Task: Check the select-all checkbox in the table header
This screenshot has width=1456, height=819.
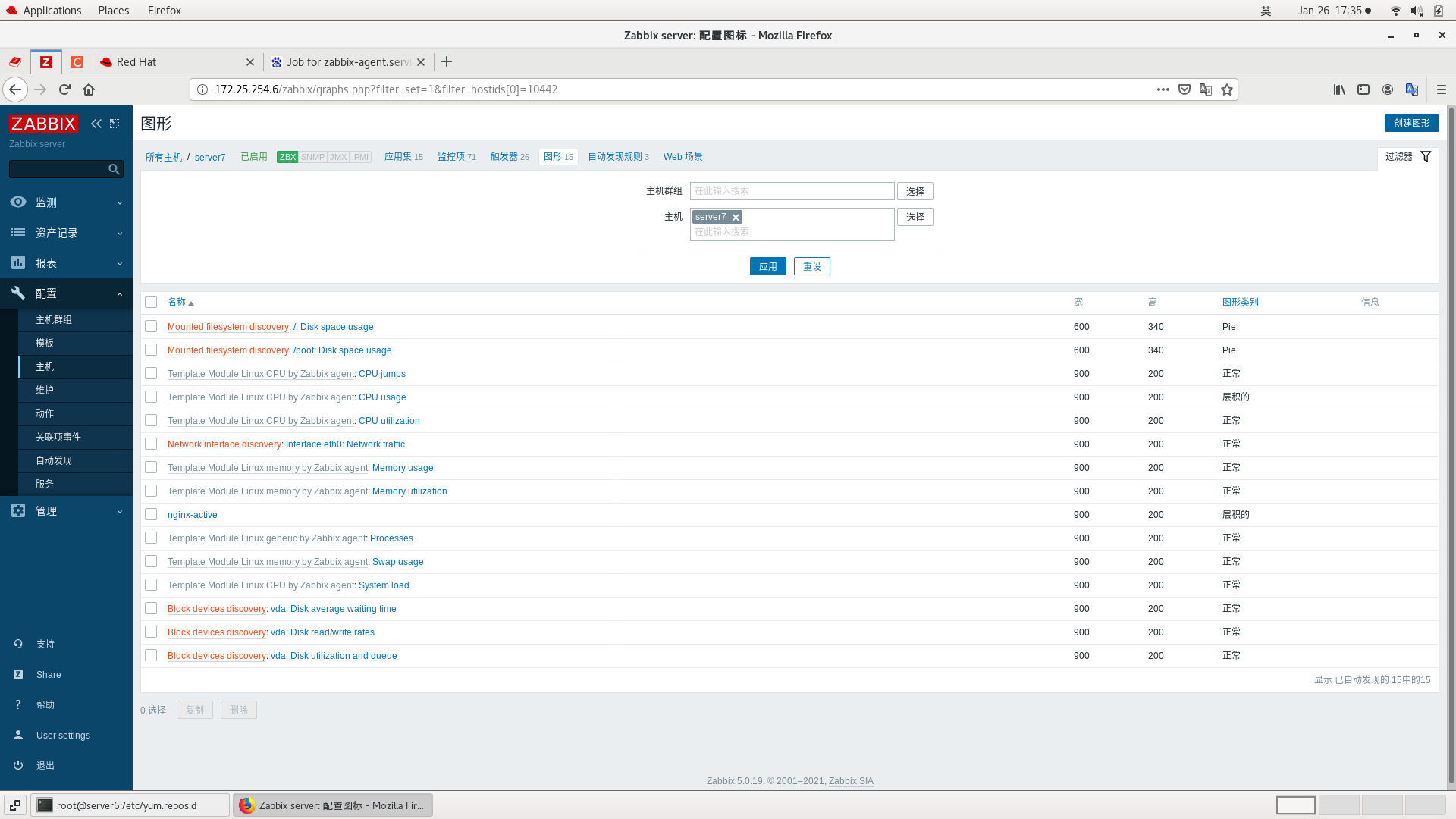Action: point(151,302)
